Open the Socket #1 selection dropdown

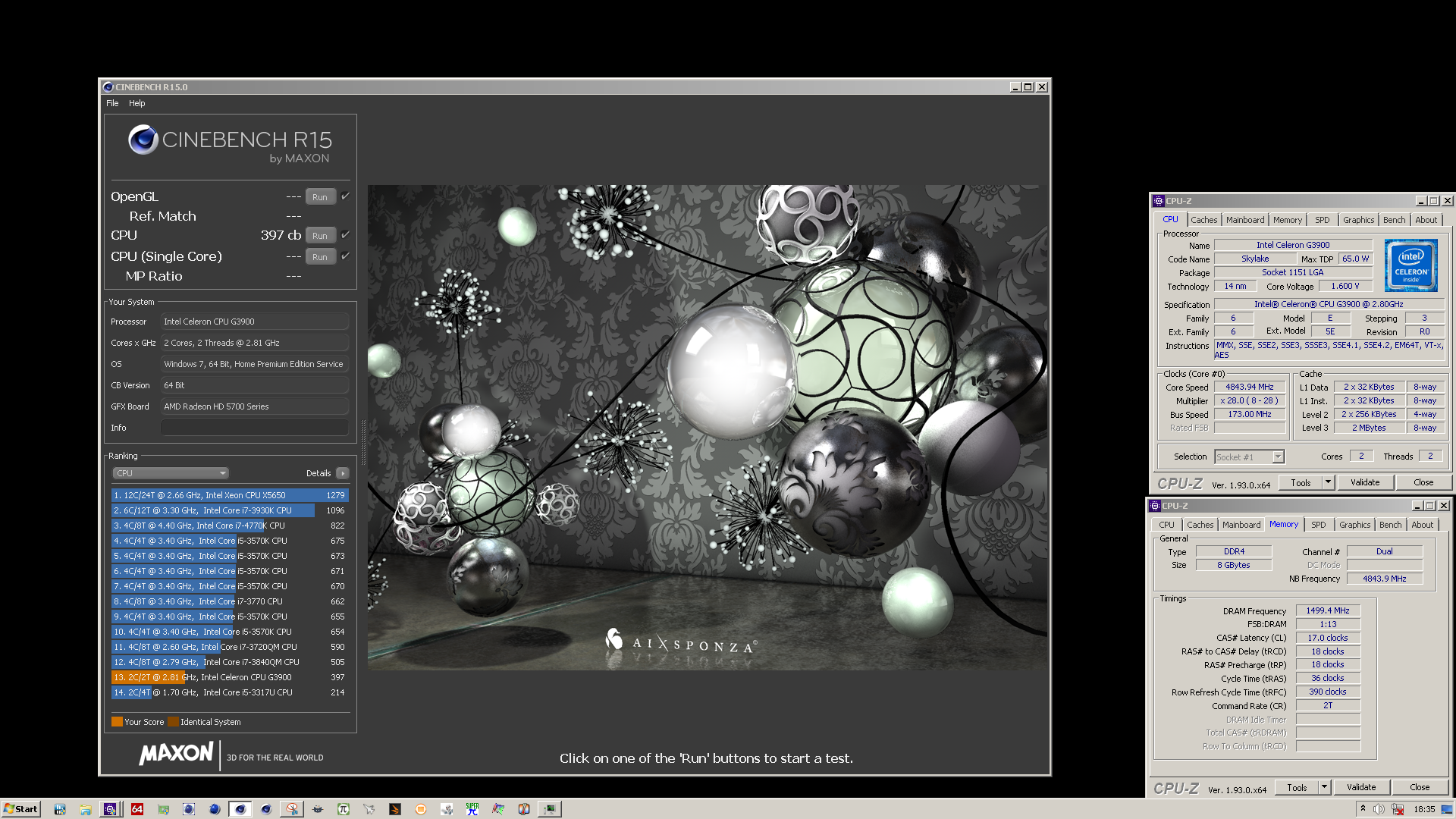tap(1278, 457)
